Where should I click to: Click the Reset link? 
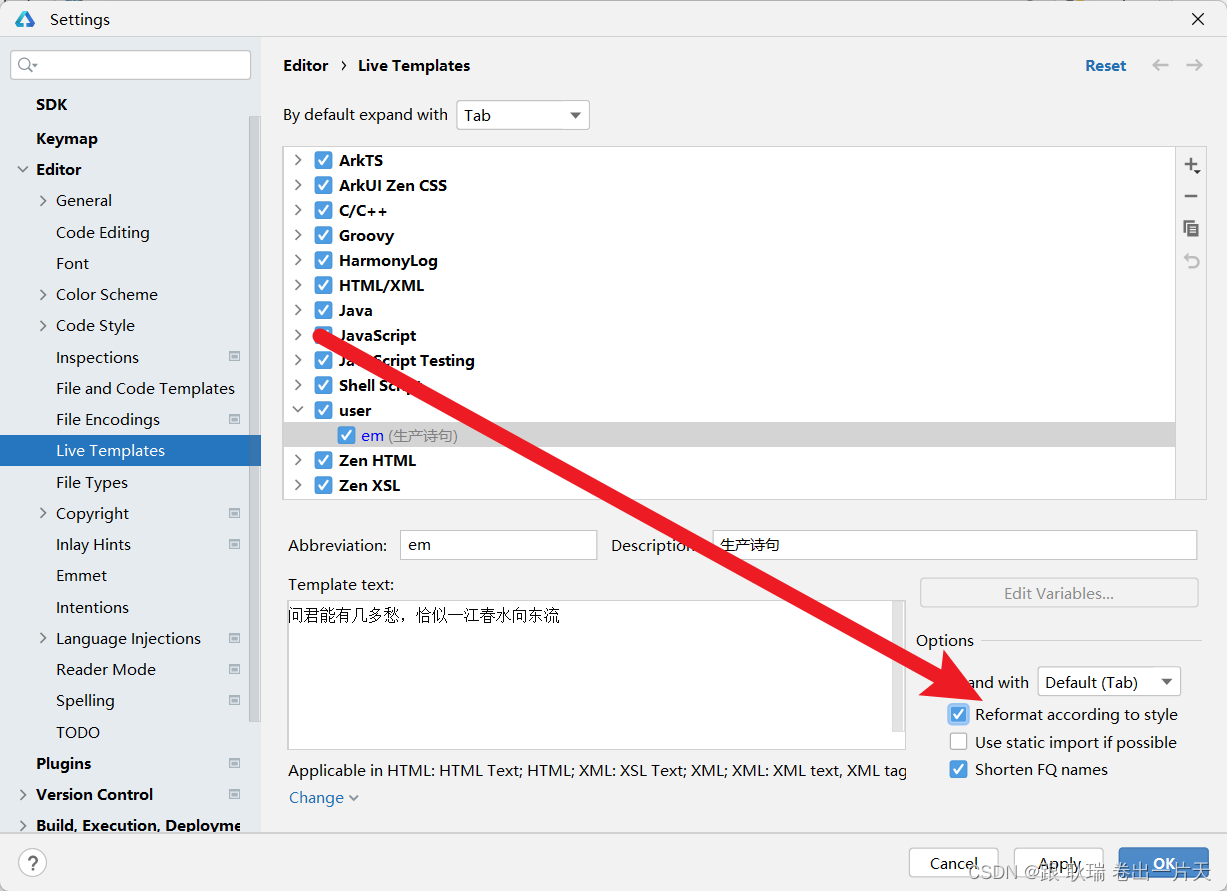(x=1106, y=65)
